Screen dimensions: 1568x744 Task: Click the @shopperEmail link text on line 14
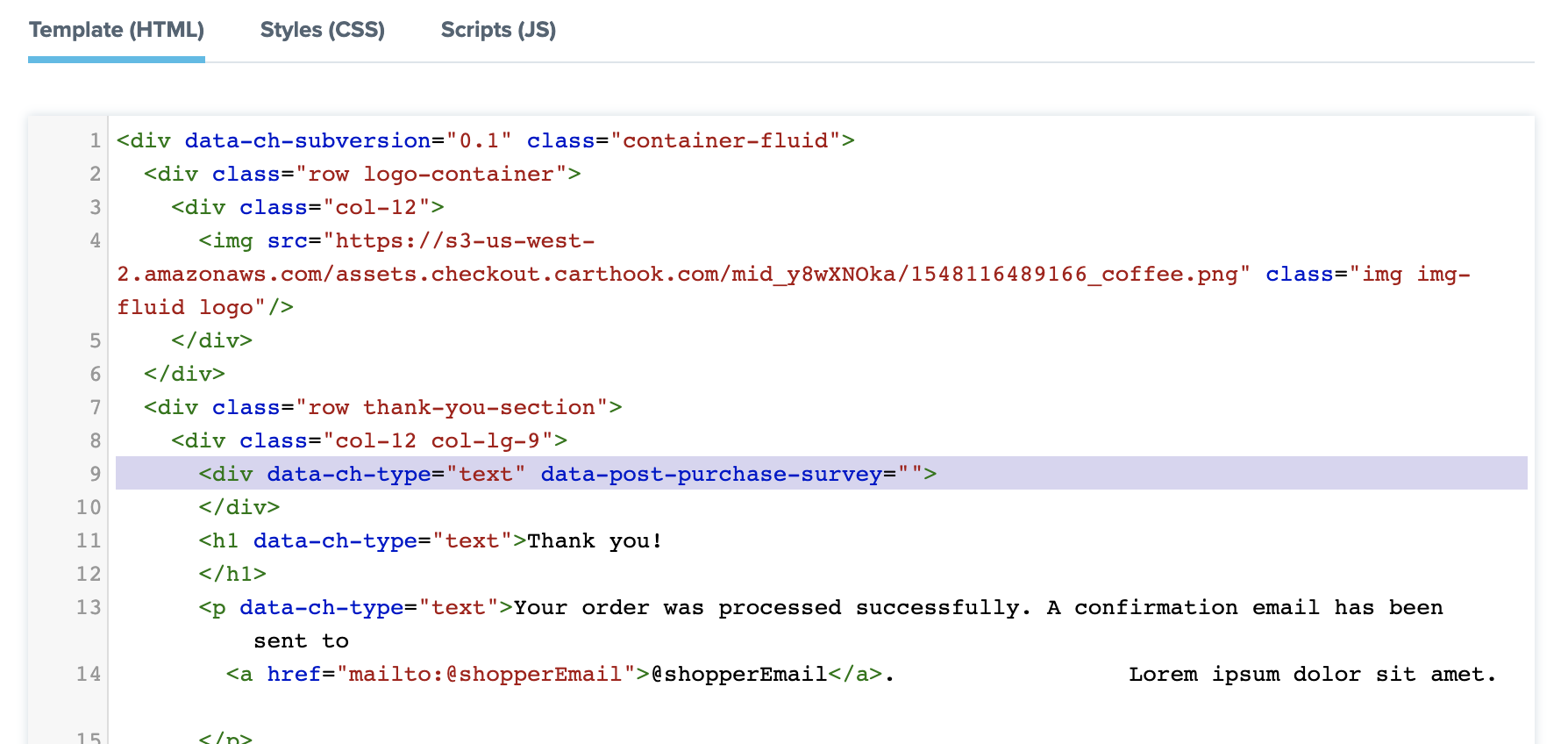(739, 674)
